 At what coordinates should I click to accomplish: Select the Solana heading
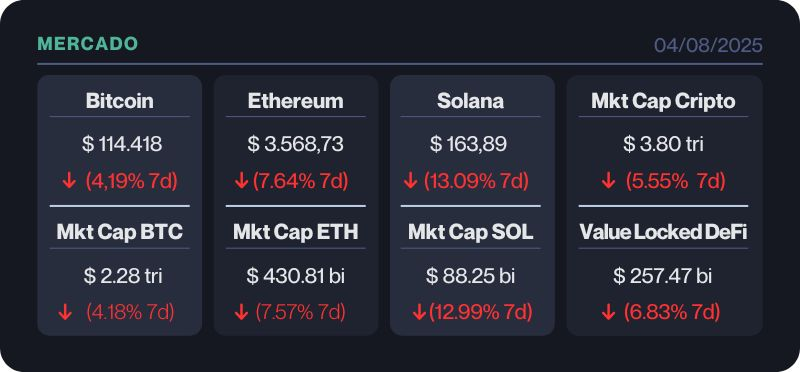[x=470, y=101]
